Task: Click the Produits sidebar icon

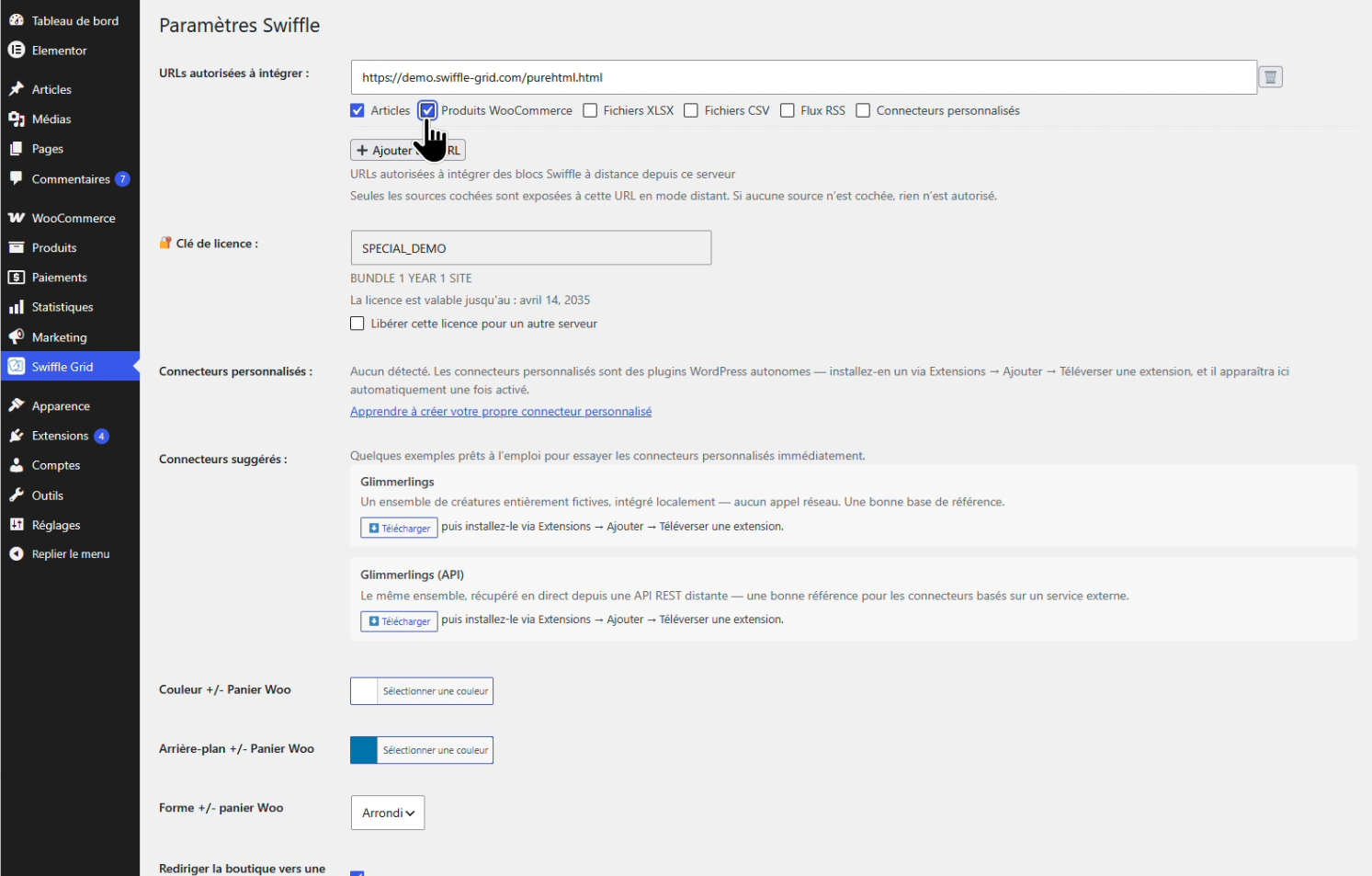Action: click(16, 247)
